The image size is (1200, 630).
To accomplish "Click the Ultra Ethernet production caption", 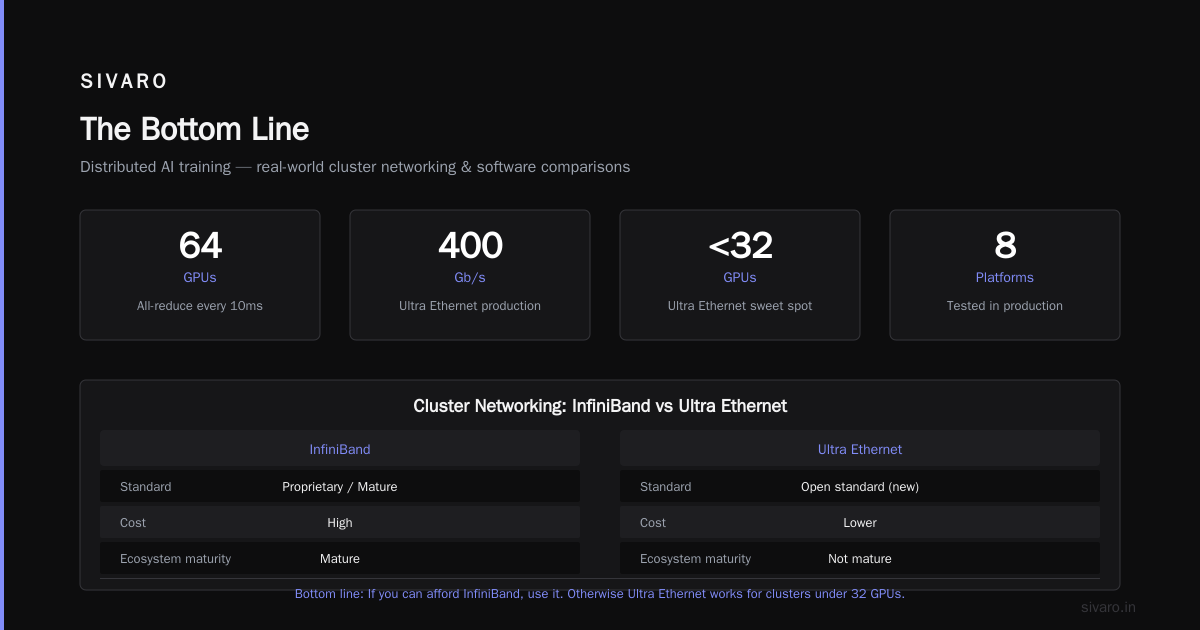I will 470,306.
